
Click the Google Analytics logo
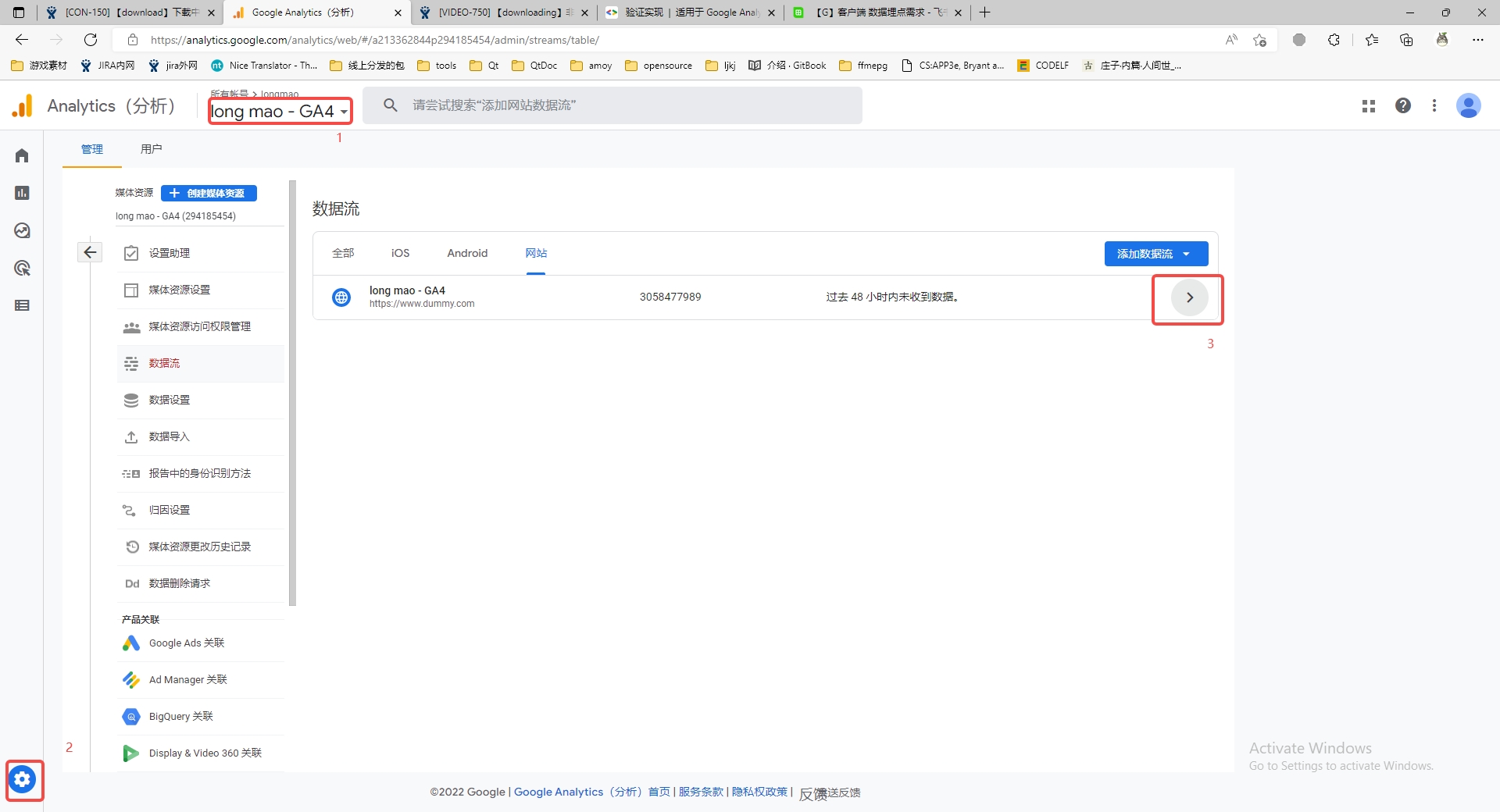[23, 105]
